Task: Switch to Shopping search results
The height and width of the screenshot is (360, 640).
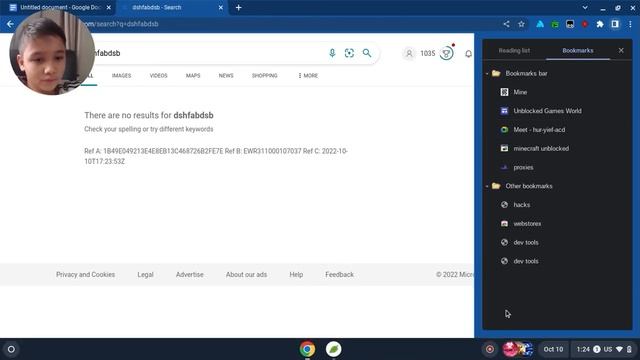Action: pyautogui.click(x=264, y=76)
